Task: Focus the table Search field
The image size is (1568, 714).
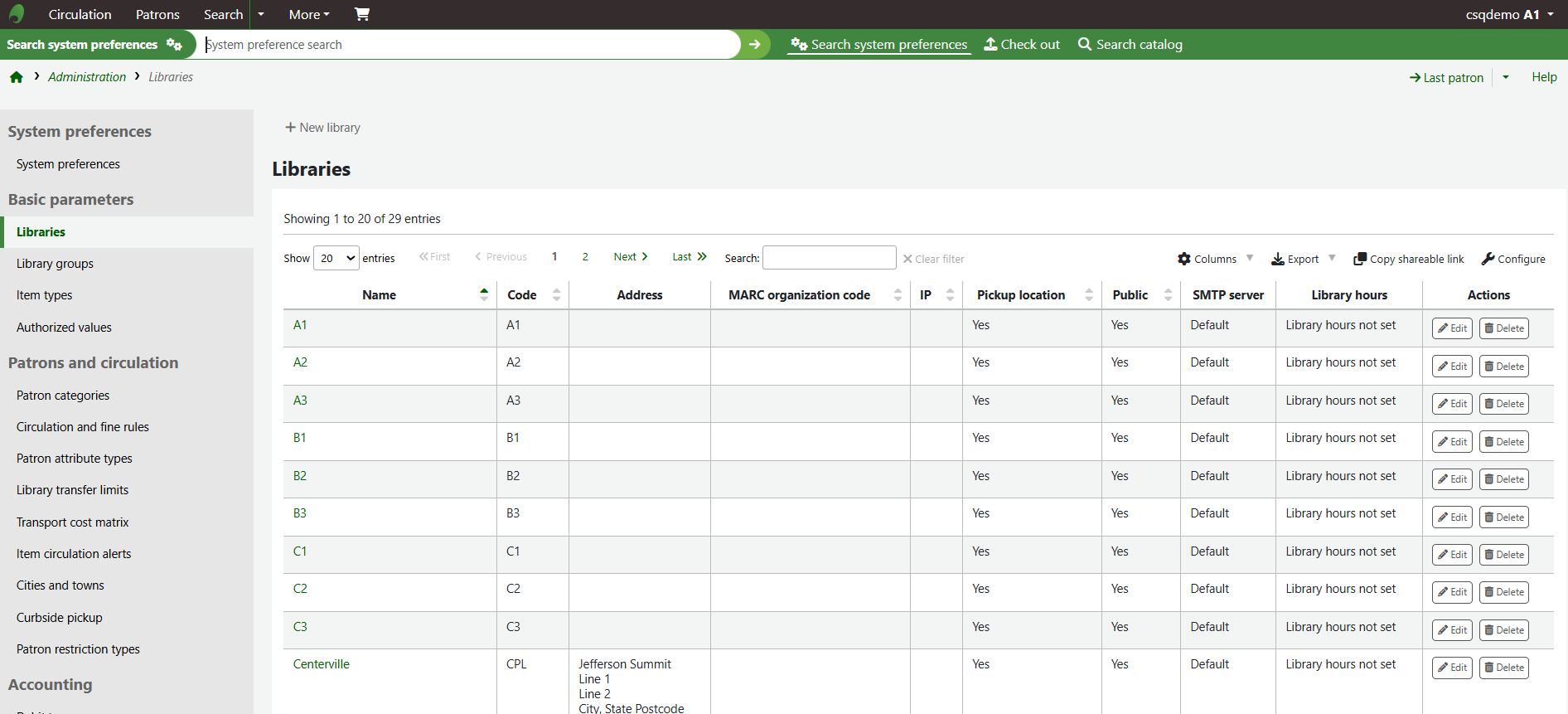Action: [x=829, y=258]
